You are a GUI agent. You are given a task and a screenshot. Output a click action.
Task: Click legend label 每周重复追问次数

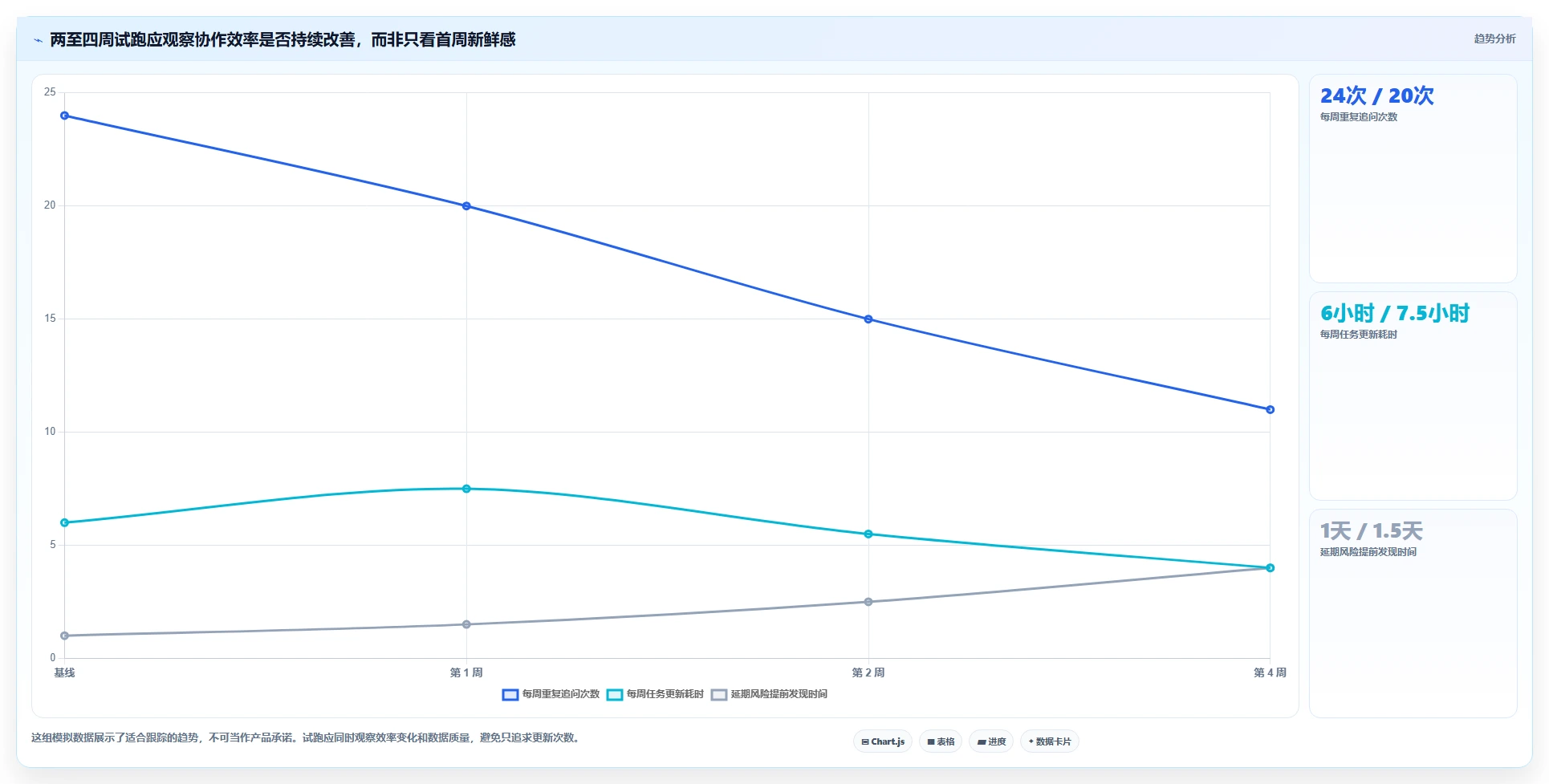[561, 694]
